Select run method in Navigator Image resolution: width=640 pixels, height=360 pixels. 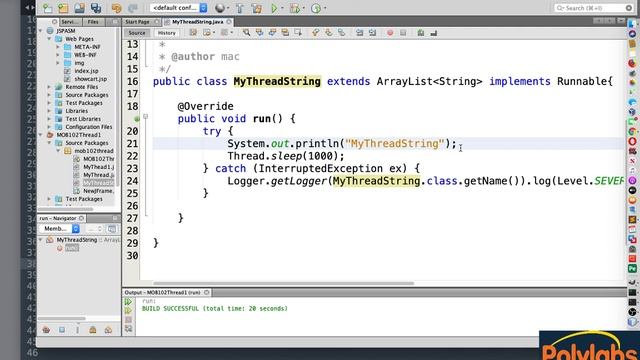click(71, 248)
